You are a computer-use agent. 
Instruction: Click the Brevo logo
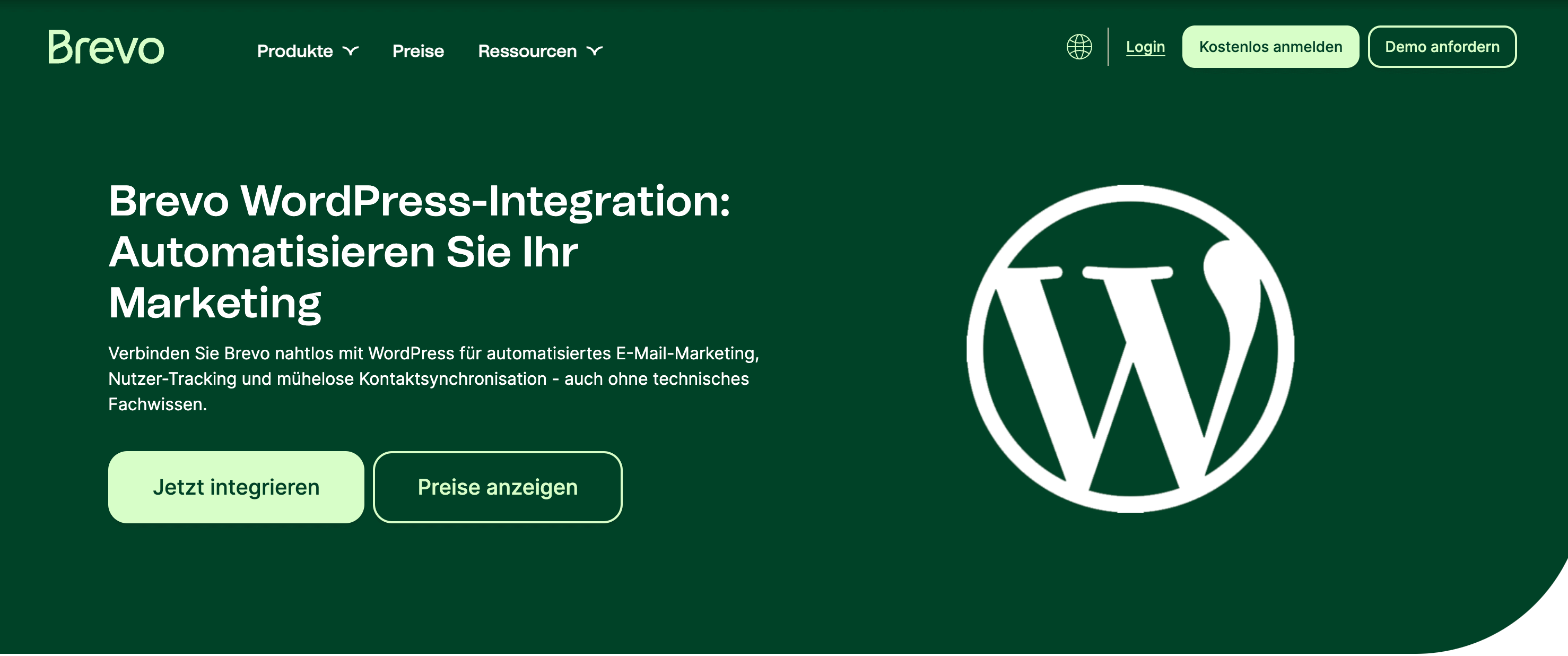(107, 47)
